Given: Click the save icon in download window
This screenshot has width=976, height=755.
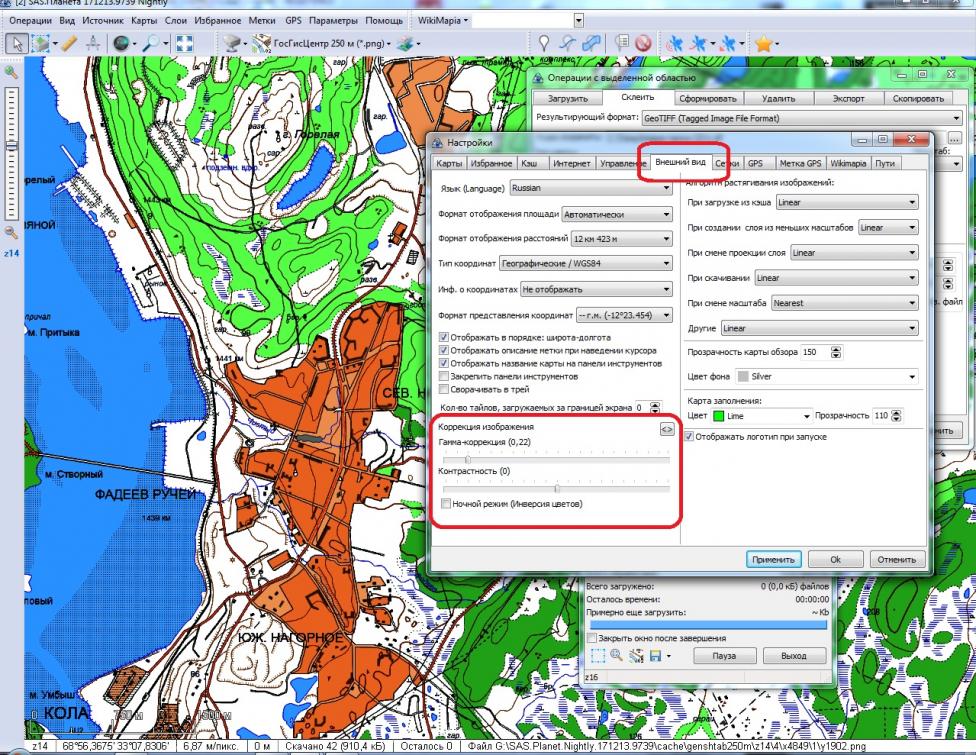Looking at the screenshot, I should coord(655,656).
